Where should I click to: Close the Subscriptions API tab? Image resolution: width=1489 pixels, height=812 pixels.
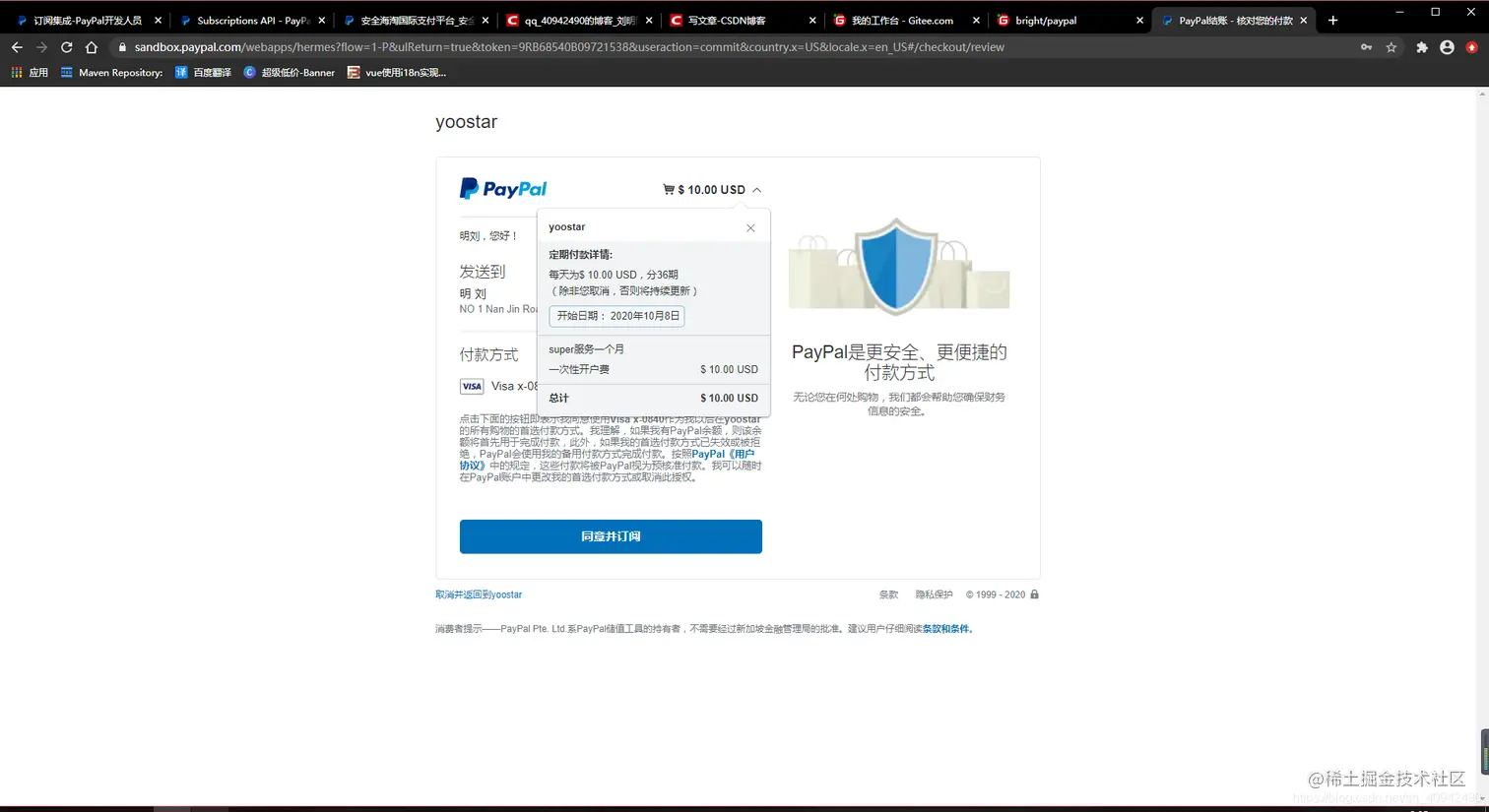coord(321,21)
